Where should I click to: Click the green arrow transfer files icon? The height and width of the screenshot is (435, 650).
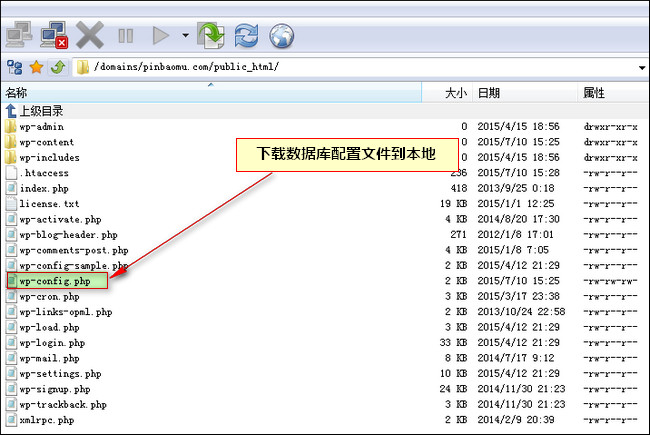[x=211, y=35]
